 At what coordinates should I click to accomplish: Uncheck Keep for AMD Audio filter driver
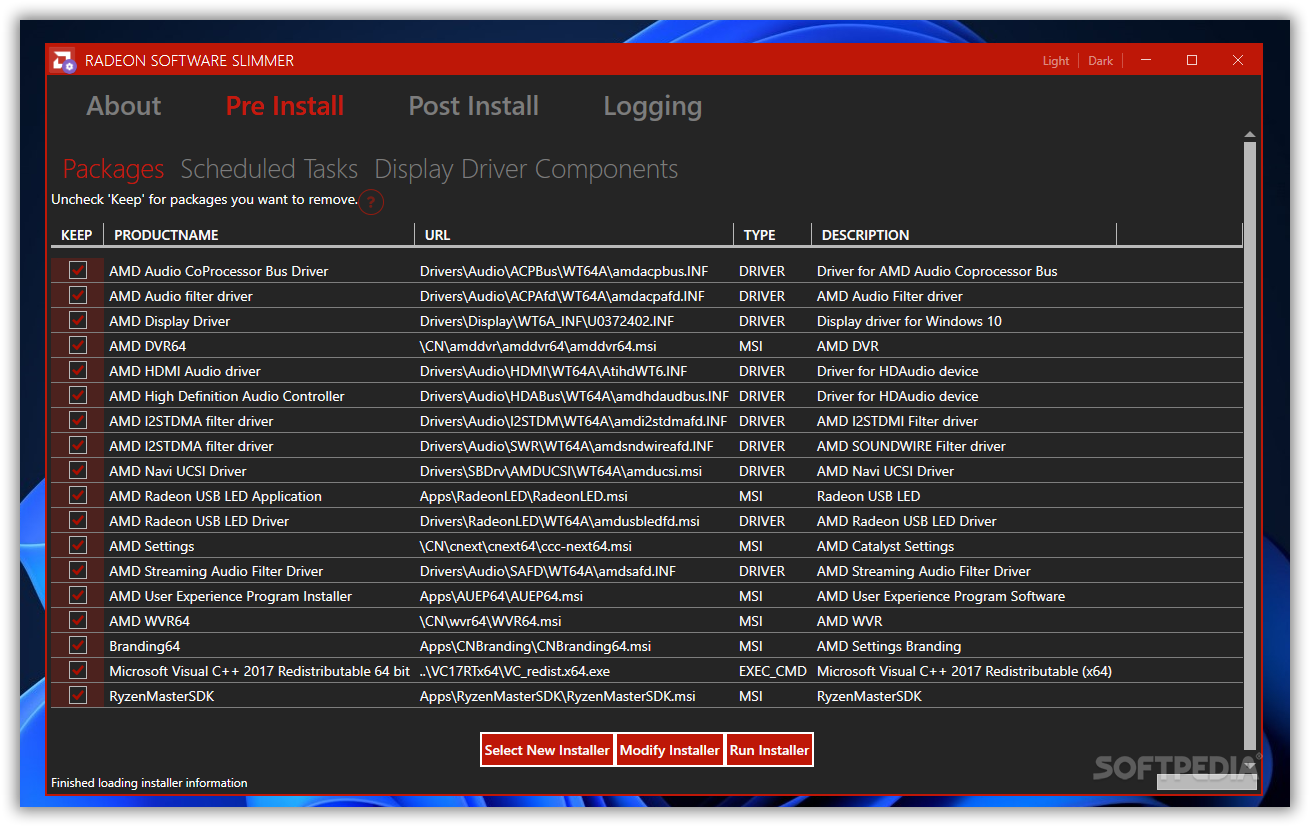[x=77, y=296]
